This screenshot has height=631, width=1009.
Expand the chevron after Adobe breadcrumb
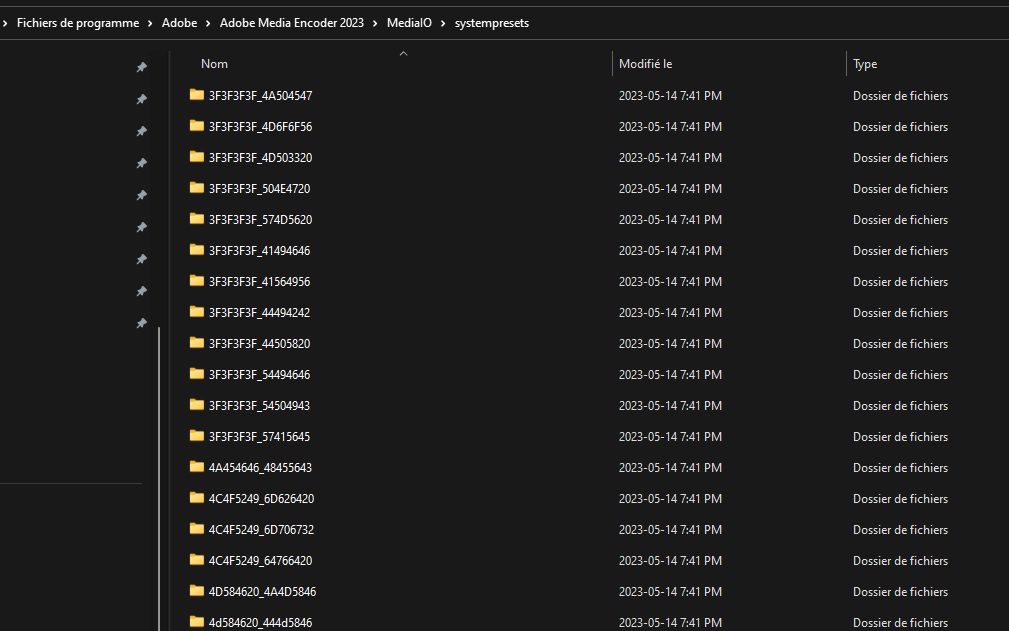point(208,23)
